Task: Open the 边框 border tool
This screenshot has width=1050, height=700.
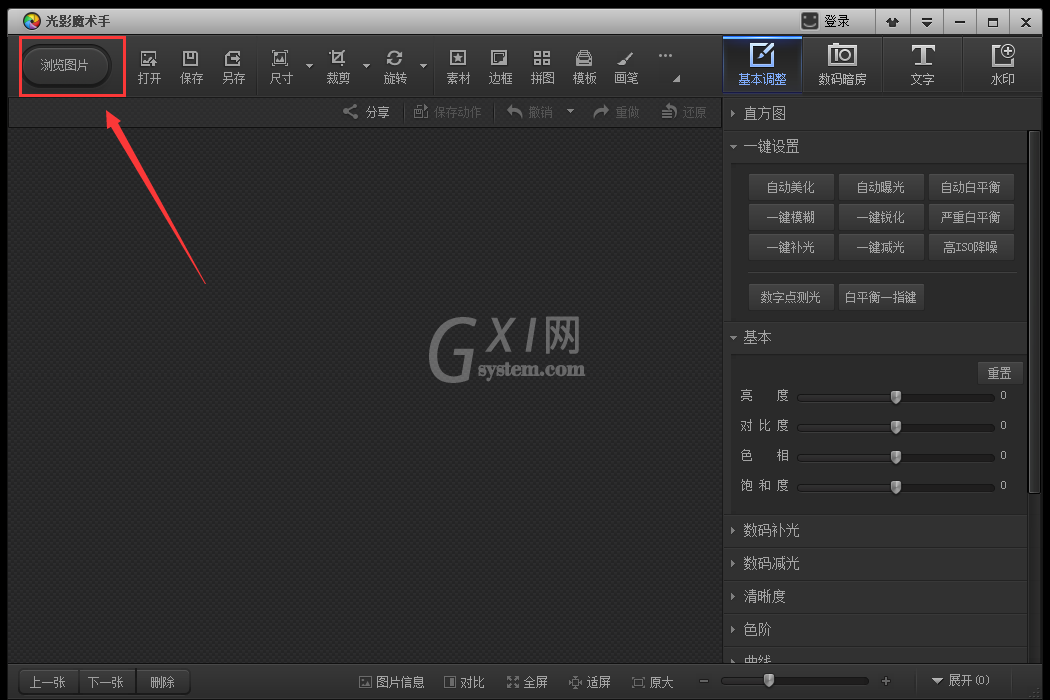Action: 500,67
